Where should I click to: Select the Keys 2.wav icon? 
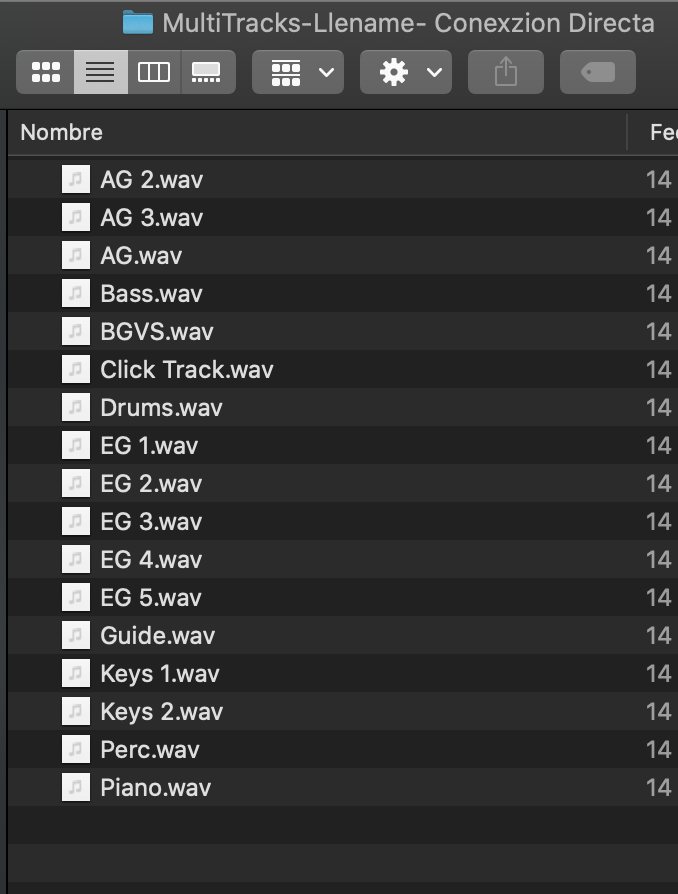[x=76, y=711]
